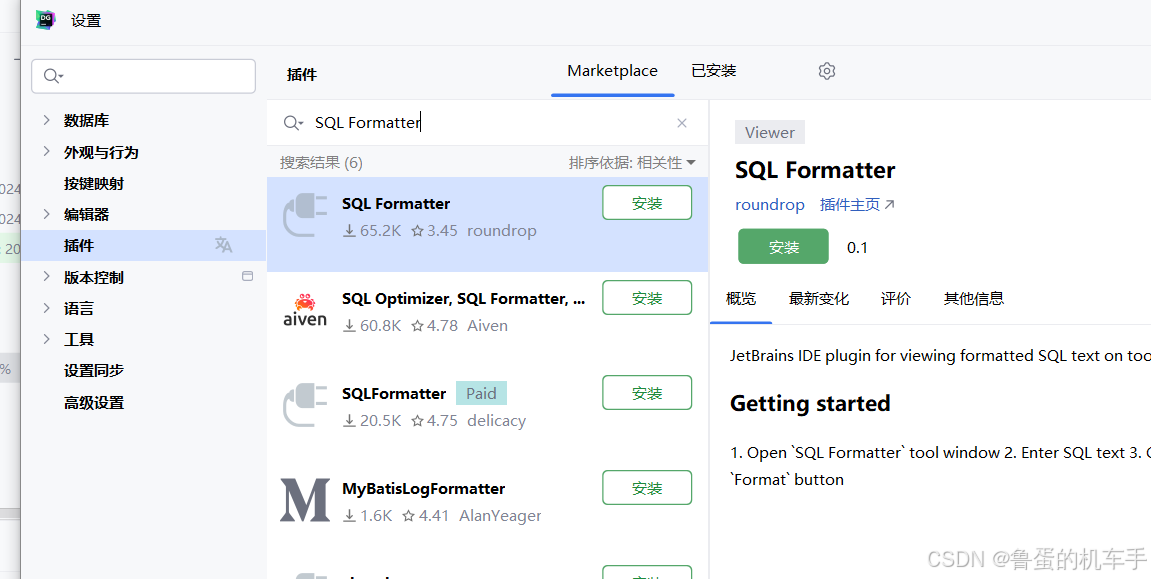Switch to the Marketplace tab
Image resolution: width=1151 pixels, height=579 pixels.
click(612, 71)
